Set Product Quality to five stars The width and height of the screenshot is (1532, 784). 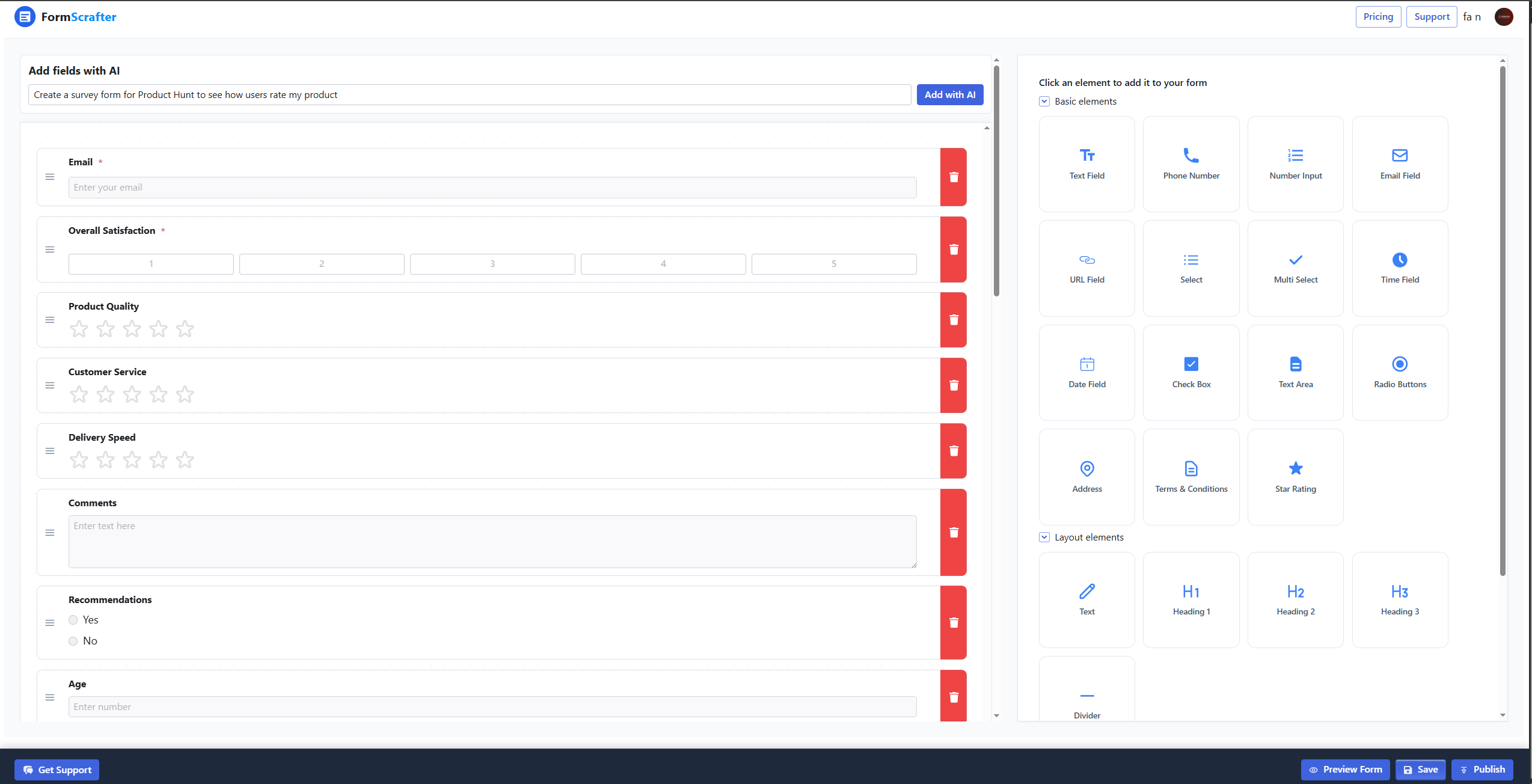(185, 329)
